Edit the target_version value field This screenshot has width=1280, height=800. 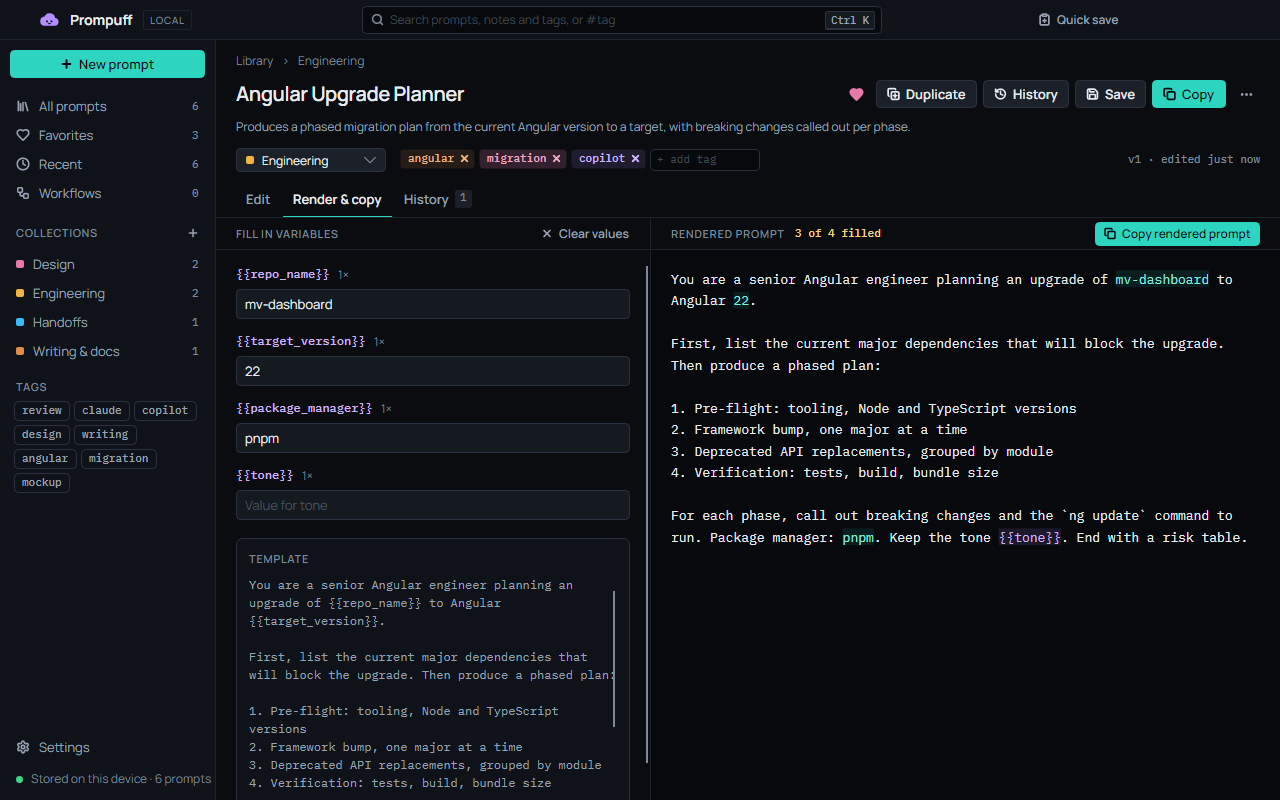[433, 371]
